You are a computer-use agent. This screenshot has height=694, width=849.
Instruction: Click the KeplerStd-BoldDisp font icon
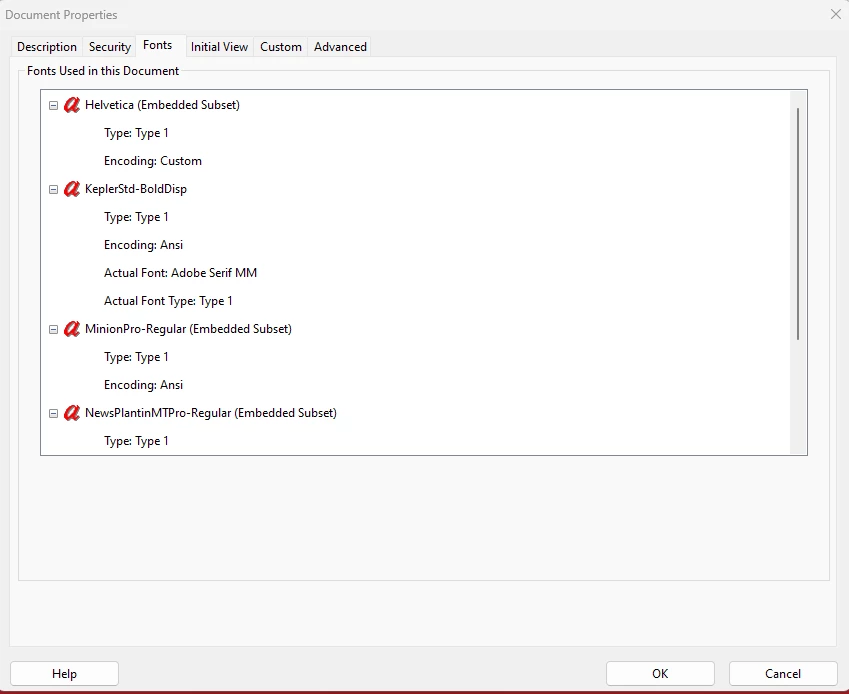pyautogui.click(x=71, y=189)
